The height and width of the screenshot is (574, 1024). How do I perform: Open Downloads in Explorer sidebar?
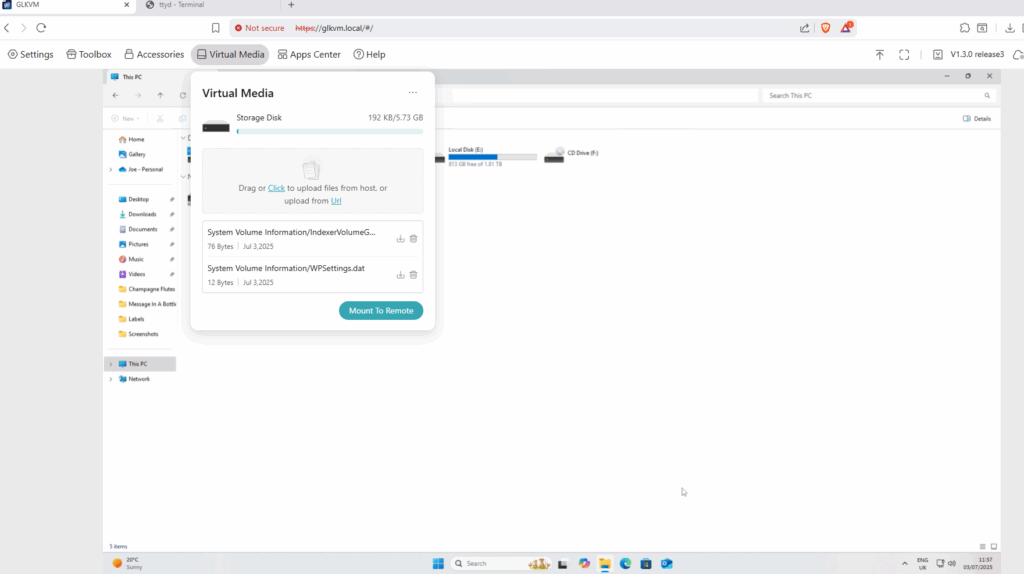pos(142,214)
